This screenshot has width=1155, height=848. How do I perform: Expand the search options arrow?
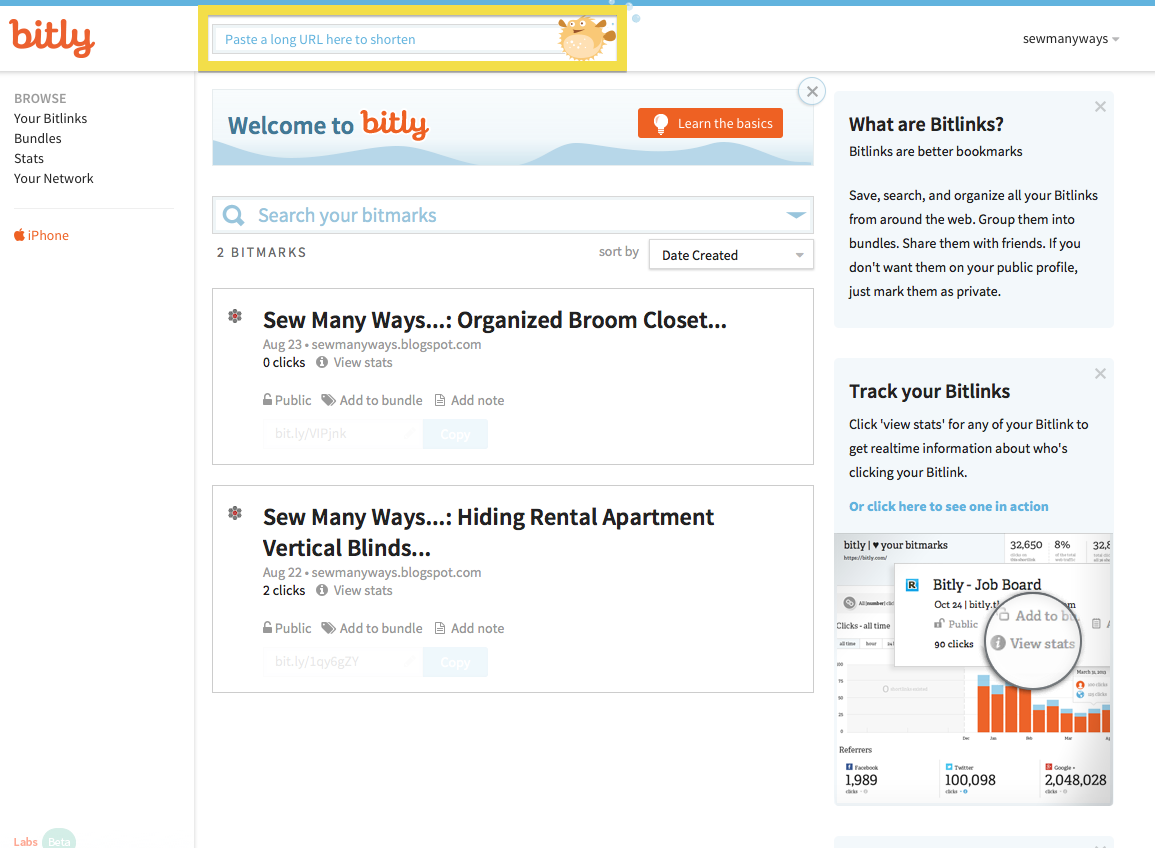pyautogui.click(x=796, y=215)
